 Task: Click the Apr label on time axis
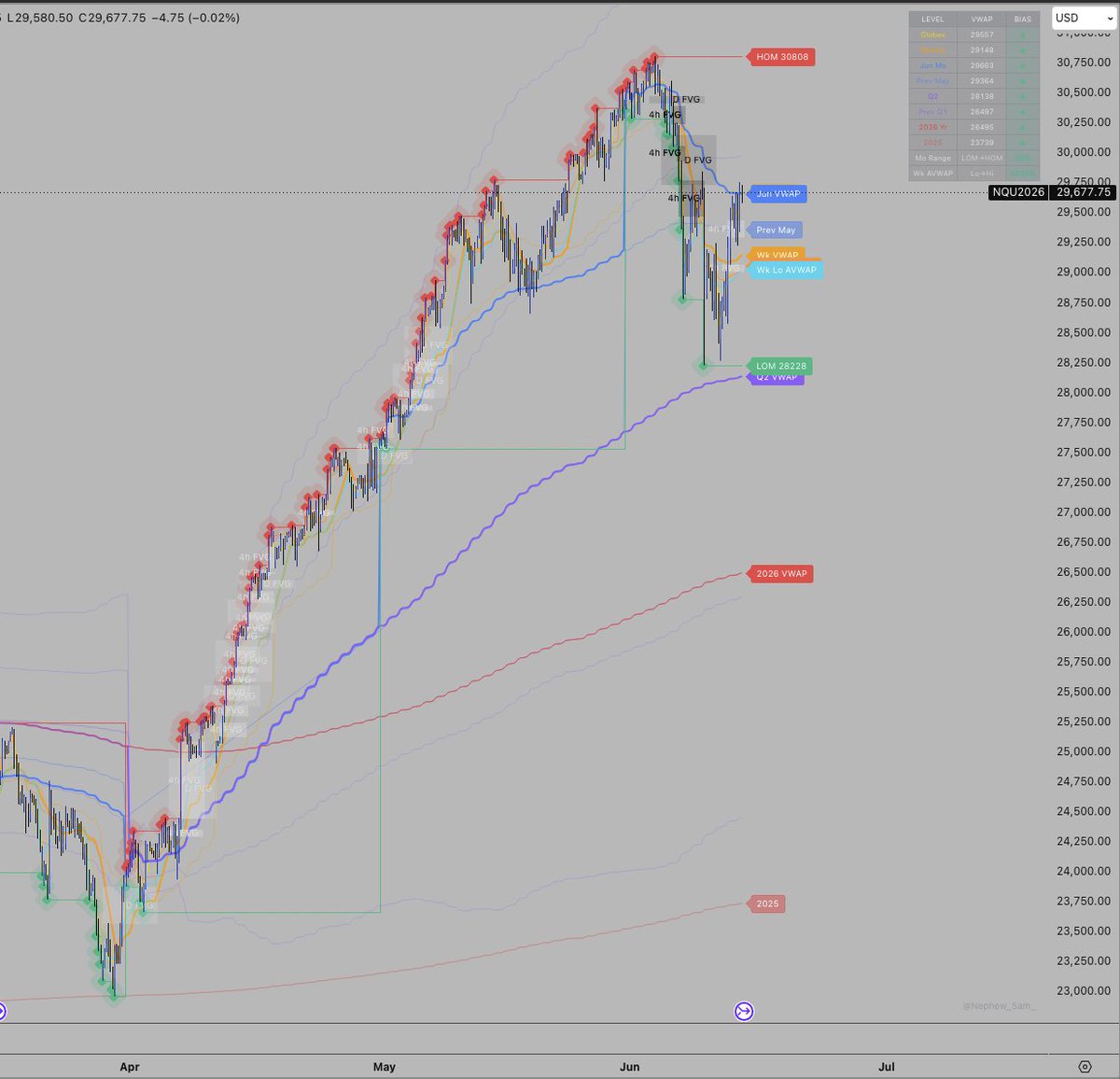tap(130, 1066)
